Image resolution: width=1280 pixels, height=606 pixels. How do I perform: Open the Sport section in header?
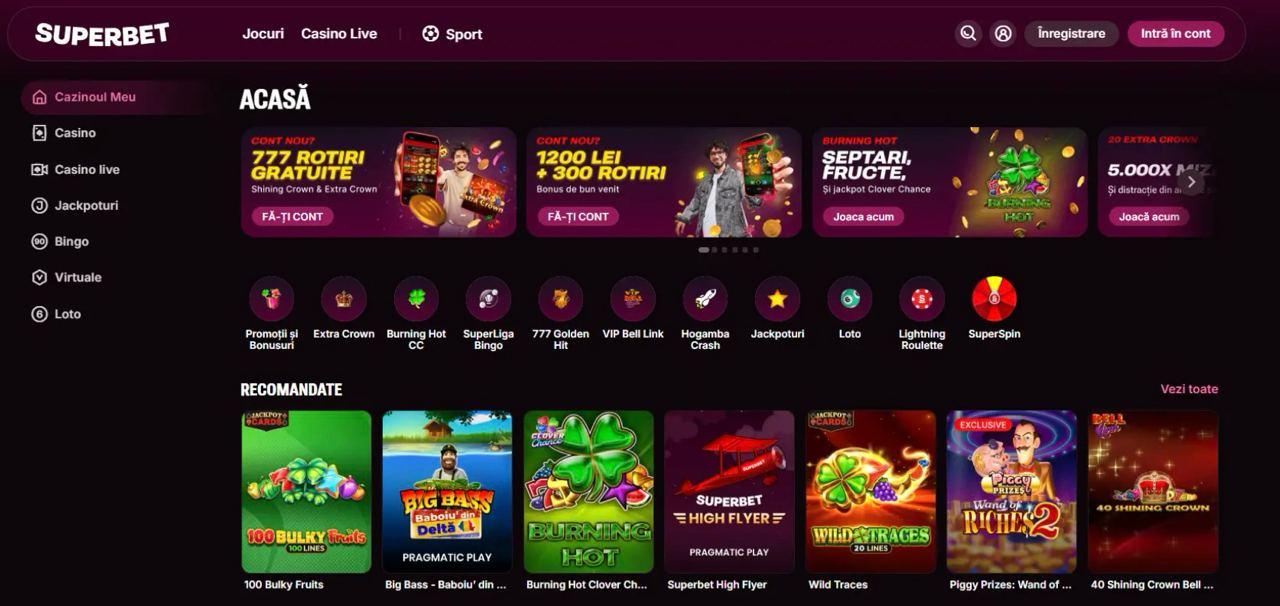(452, 34)
